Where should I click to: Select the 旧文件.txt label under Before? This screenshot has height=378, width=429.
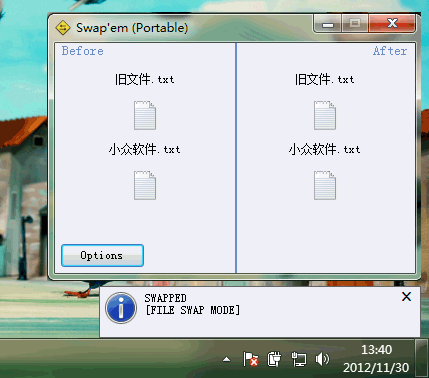(x=145, y=79)
